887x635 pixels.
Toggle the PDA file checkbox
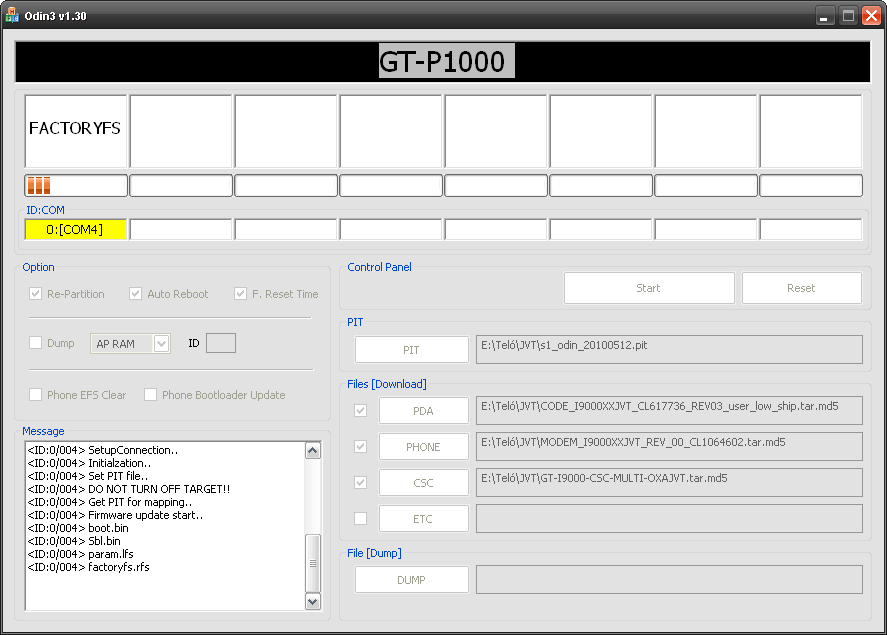[x=360, y=411]
